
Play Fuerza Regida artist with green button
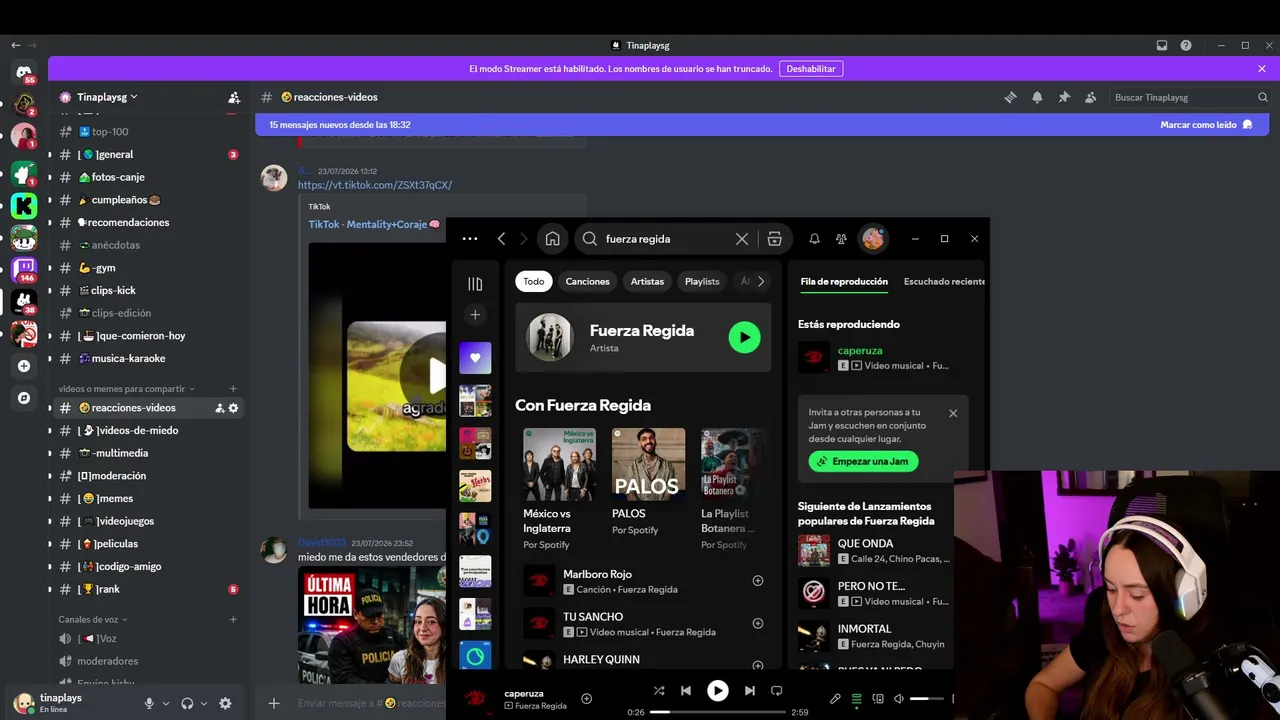[x=744, y=337]
